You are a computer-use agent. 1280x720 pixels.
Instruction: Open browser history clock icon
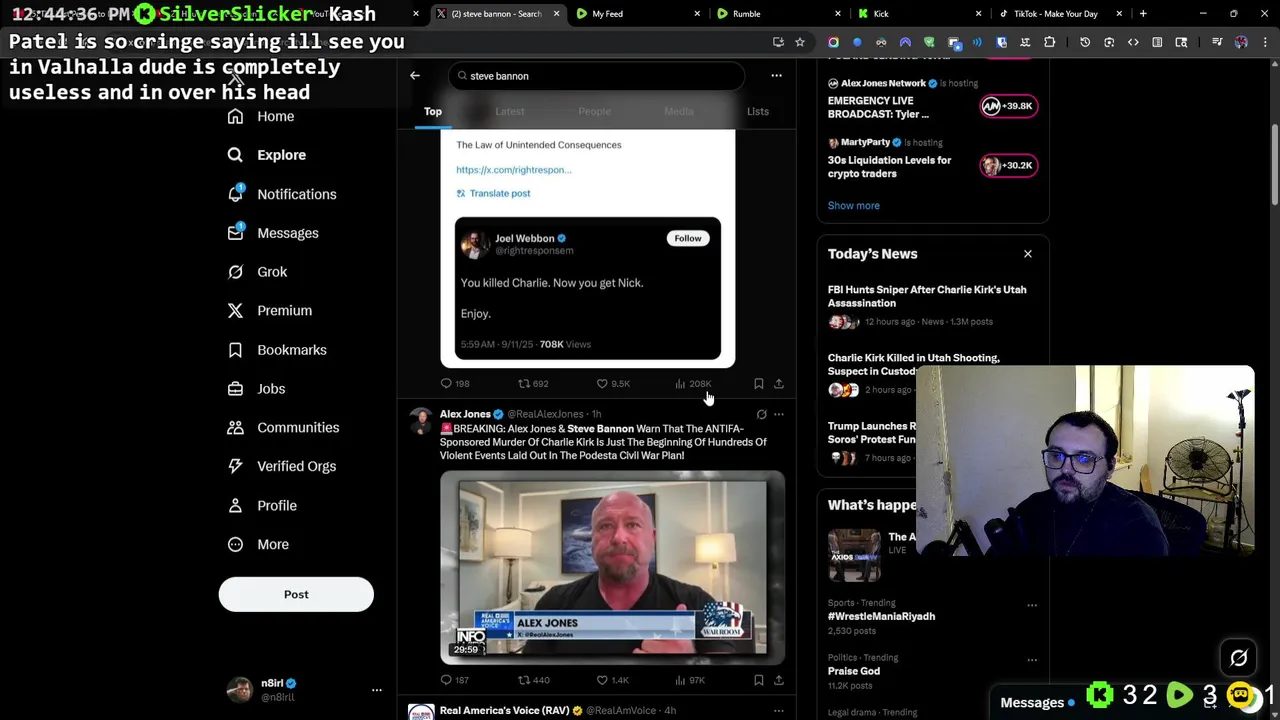[1085, 42]
